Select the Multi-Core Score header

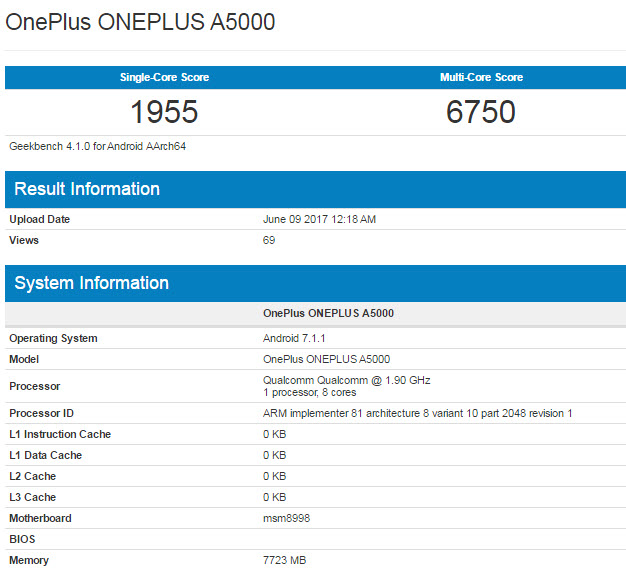[x=481, y=77]
